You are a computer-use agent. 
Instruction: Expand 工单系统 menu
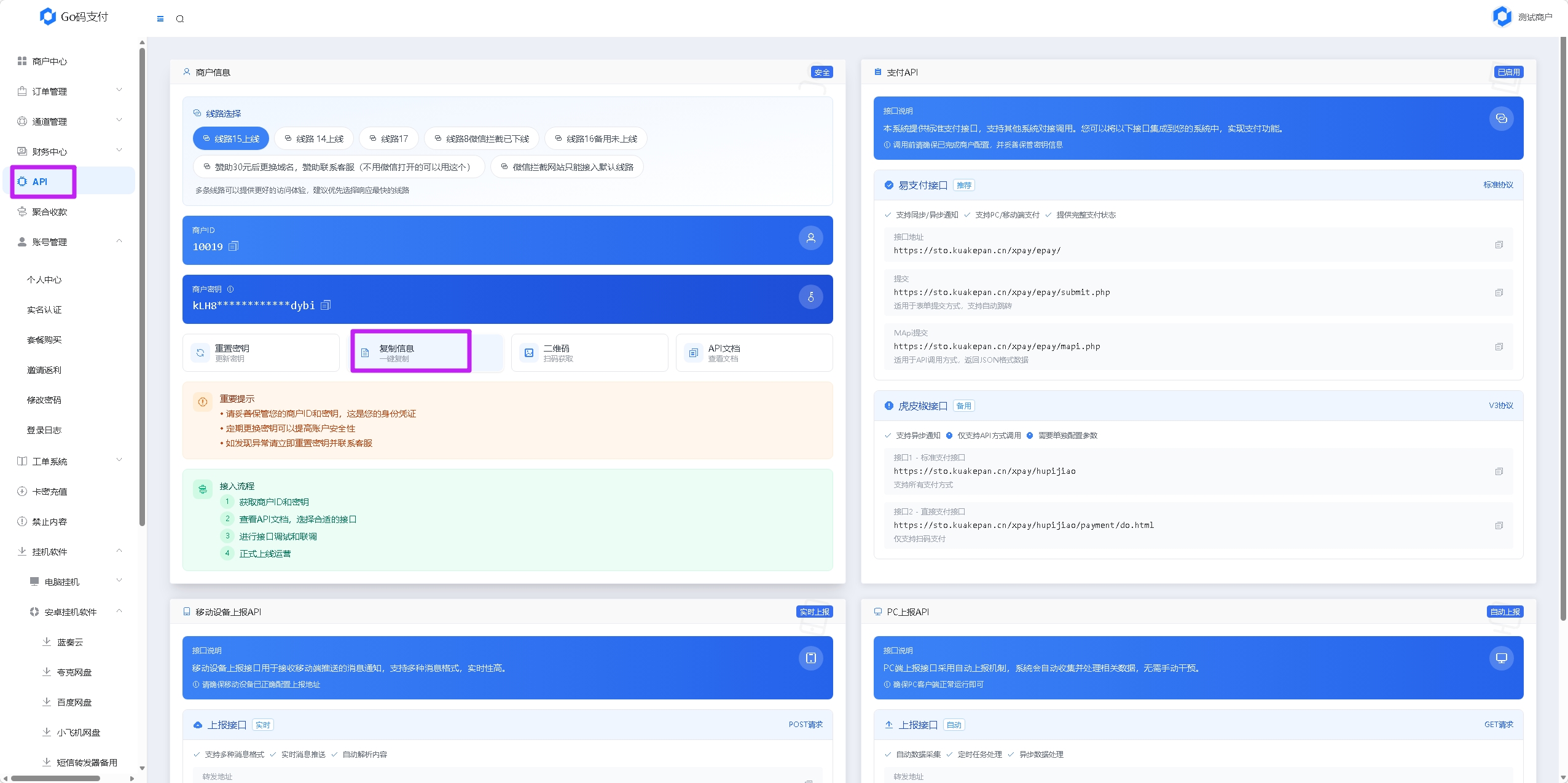(69, 461)
